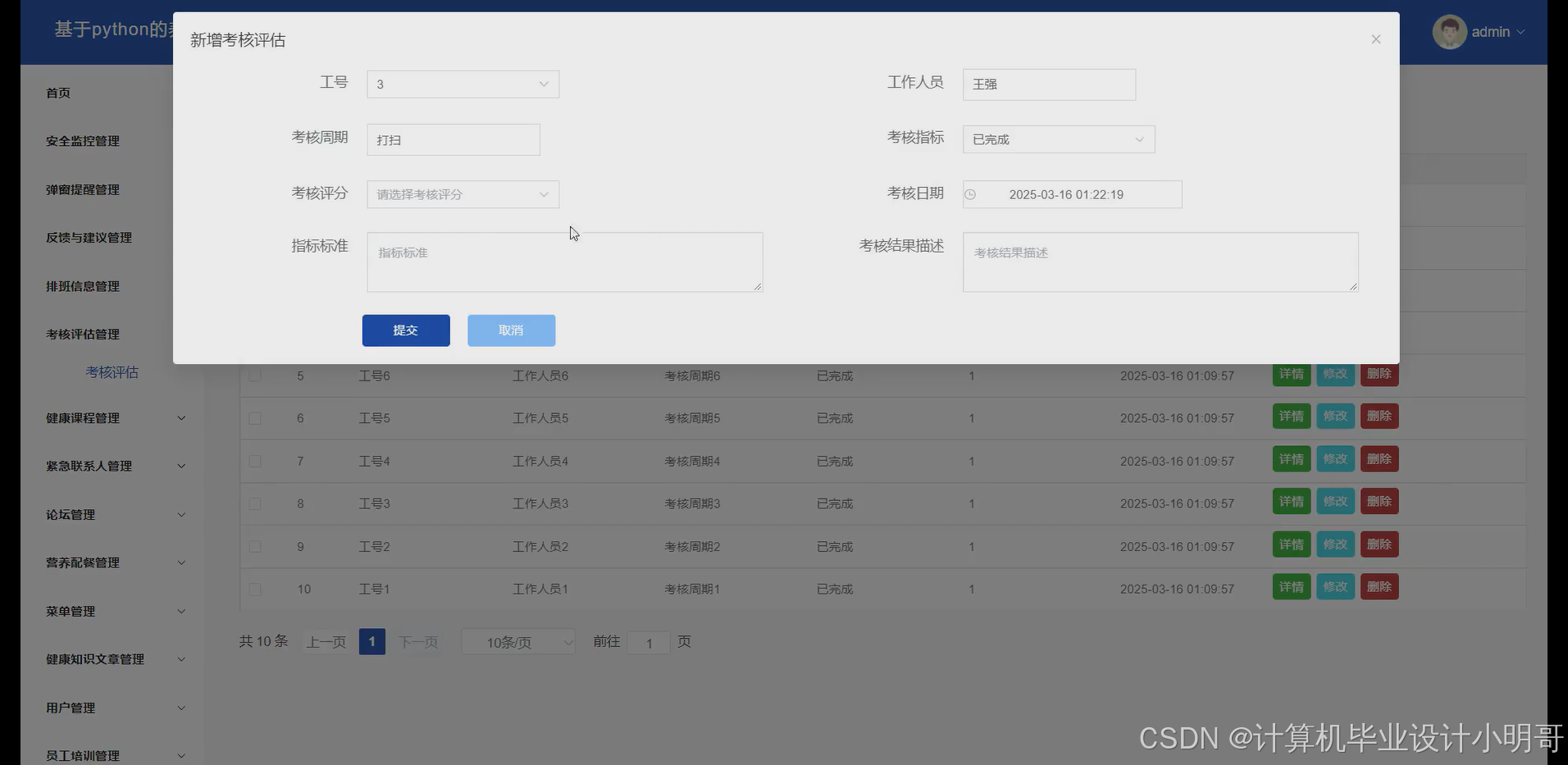Viewport: 1568px width, 765px height.
Task: Click the clock icon in 考核日期 field
Action: coord(971,194)
